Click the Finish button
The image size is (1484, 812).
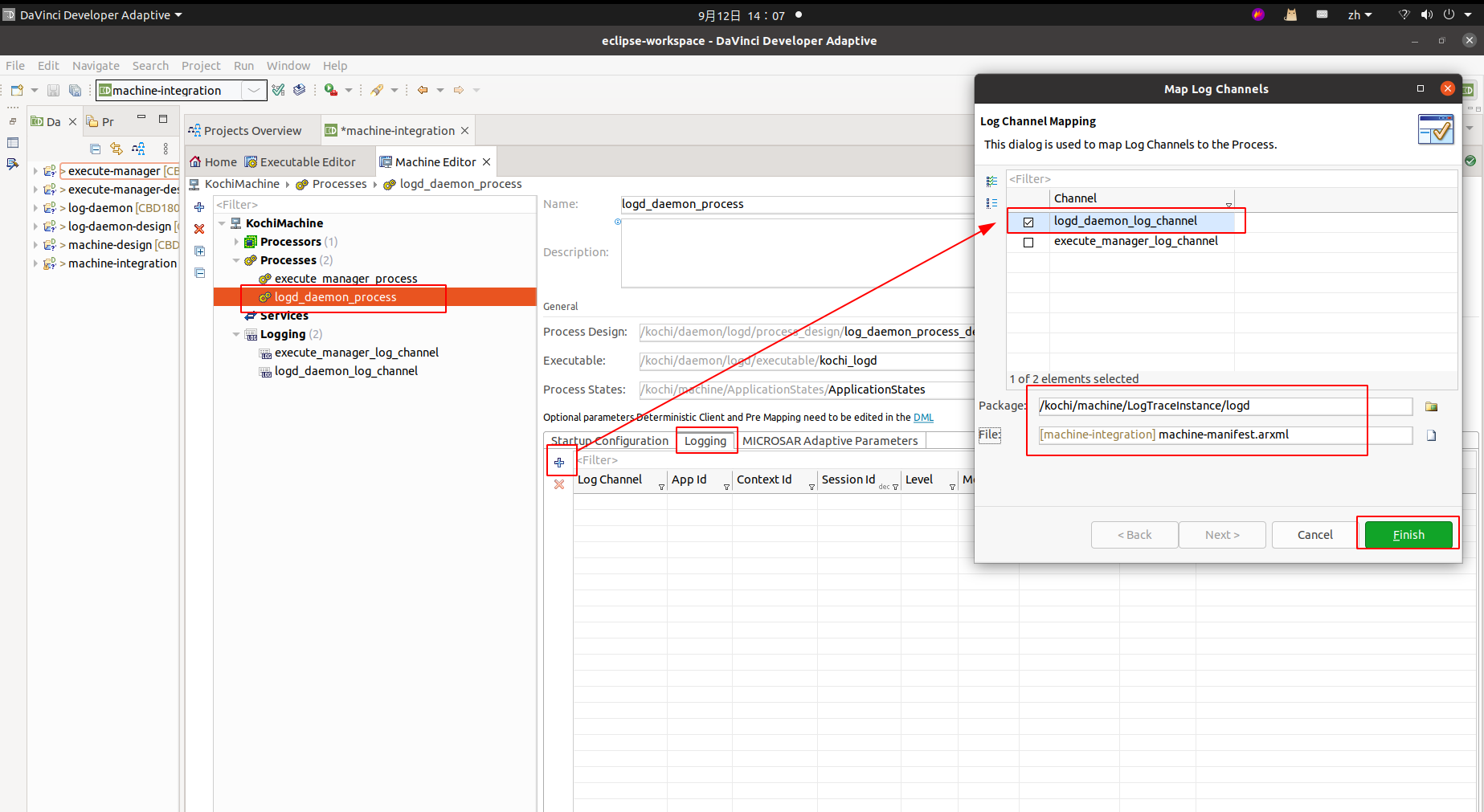tap(1408, 535)
